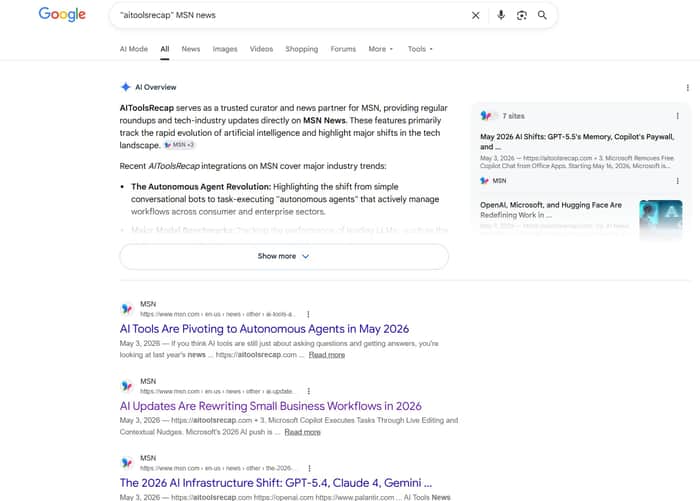Click 'The Autonomous Agent Revolution' bullet heading
The width and height of the screenshot is (700, 501).
(201, 187)
